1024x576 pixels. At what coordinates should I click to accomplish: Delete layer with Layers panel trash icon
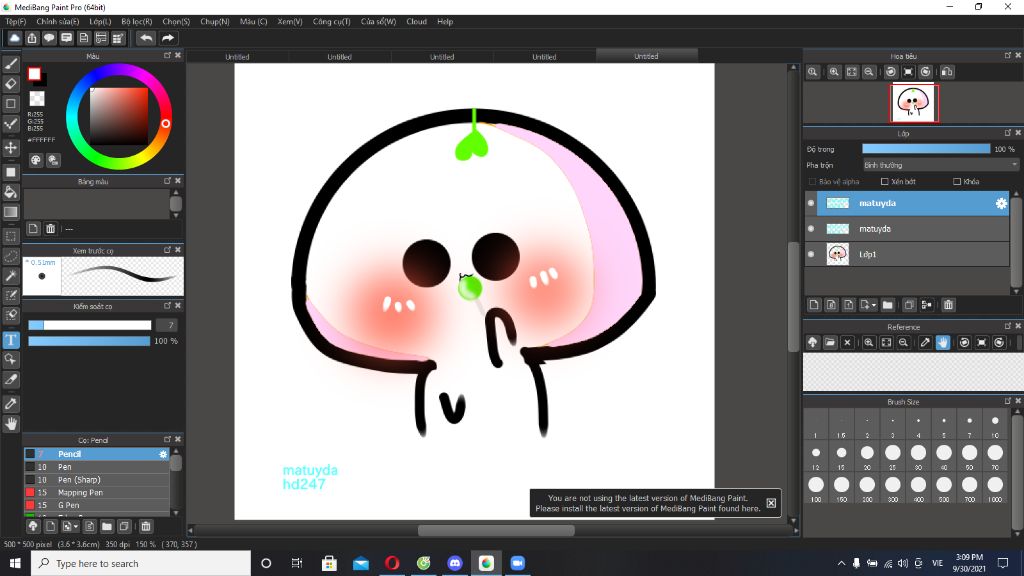point(948,305)
